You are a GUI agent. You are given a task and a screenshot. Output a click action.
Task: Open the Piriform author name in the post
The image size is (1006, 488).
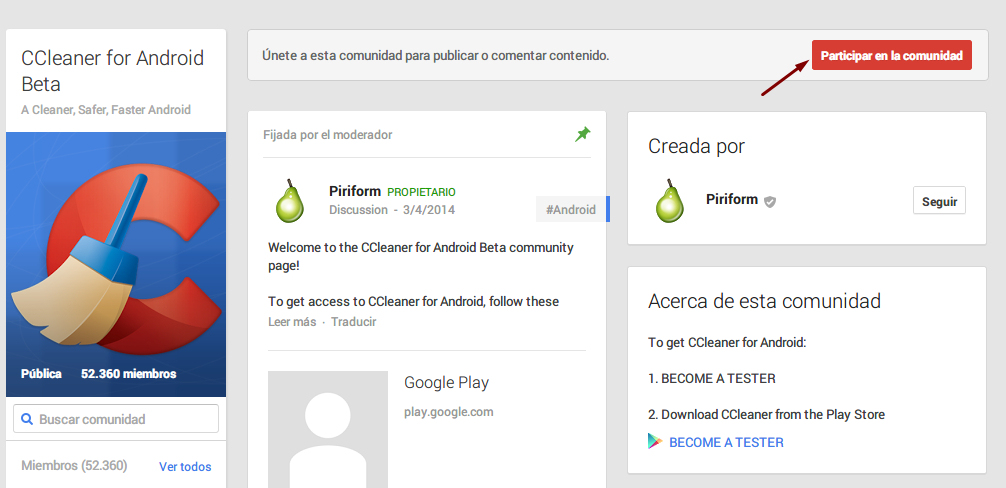[355, 191]
